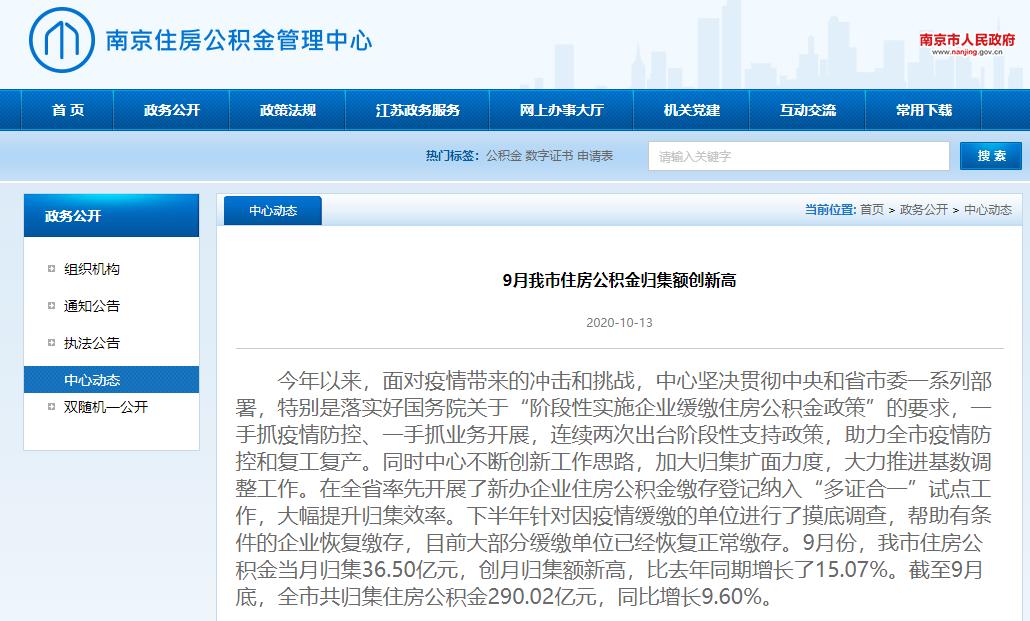Viewport: 1030px width, 621px height.
Task: Go to 首页 in the navigation bar
Action: click(x=68, y=110)
